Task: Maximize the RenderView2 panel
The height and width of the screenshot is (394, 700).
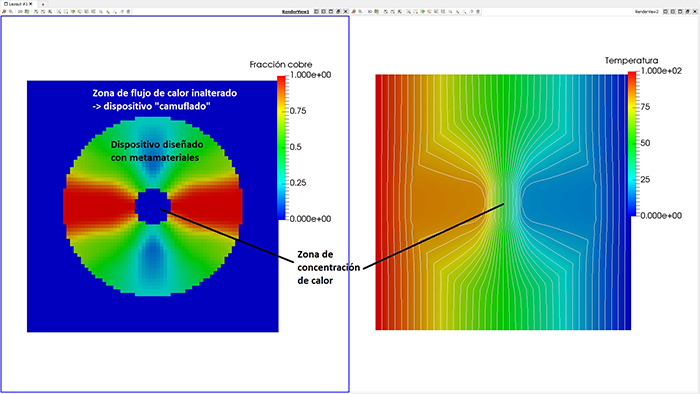Action: click(x=680, y=12)
